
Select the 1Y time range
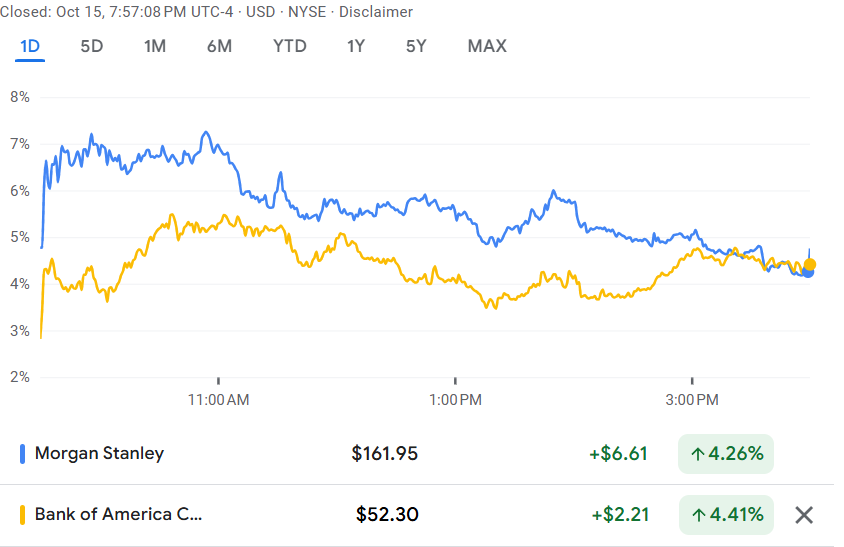[x=356, y=46]
